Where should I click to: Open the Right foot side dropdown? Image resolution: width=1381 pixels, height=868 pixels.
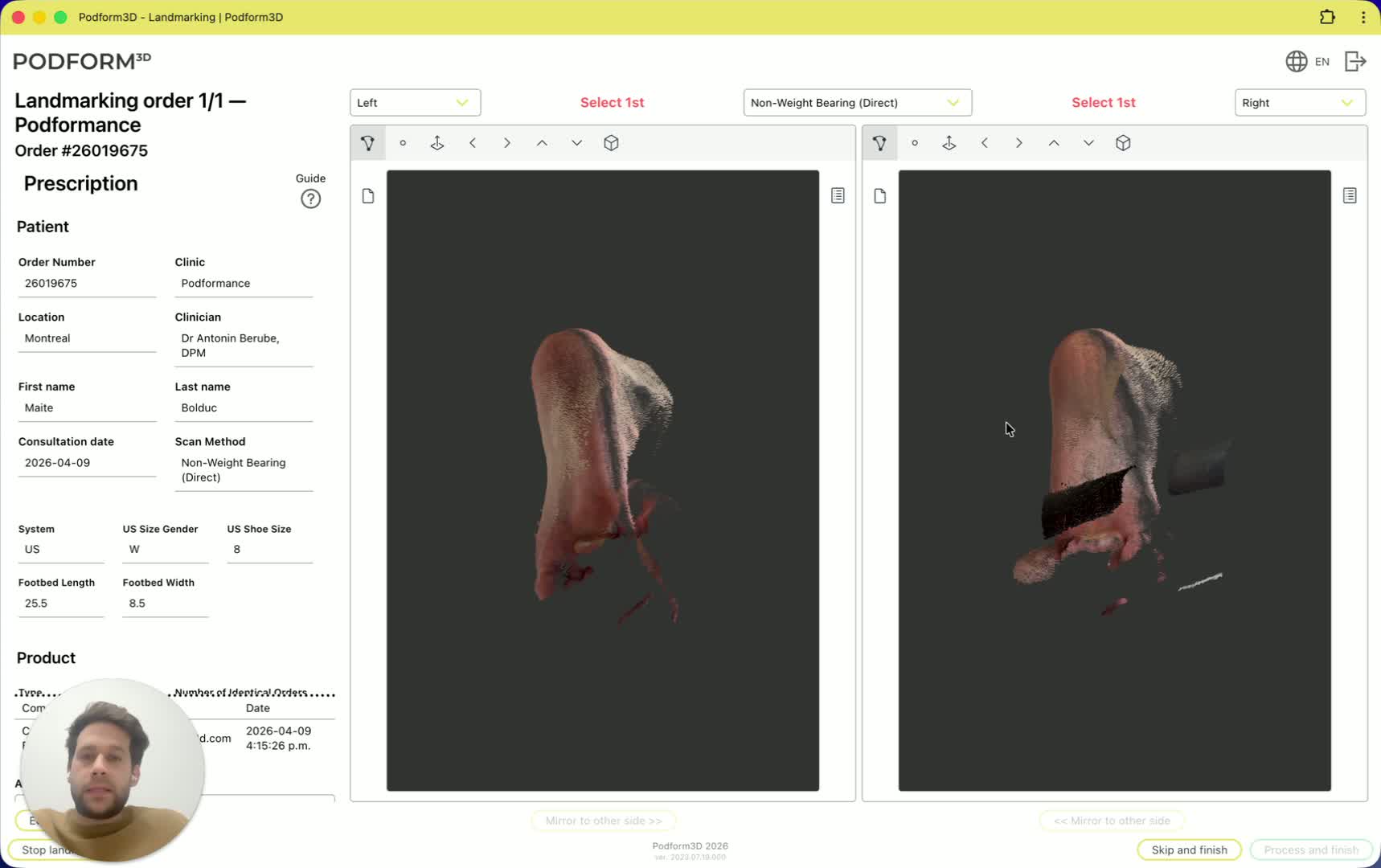(1299, 103)
